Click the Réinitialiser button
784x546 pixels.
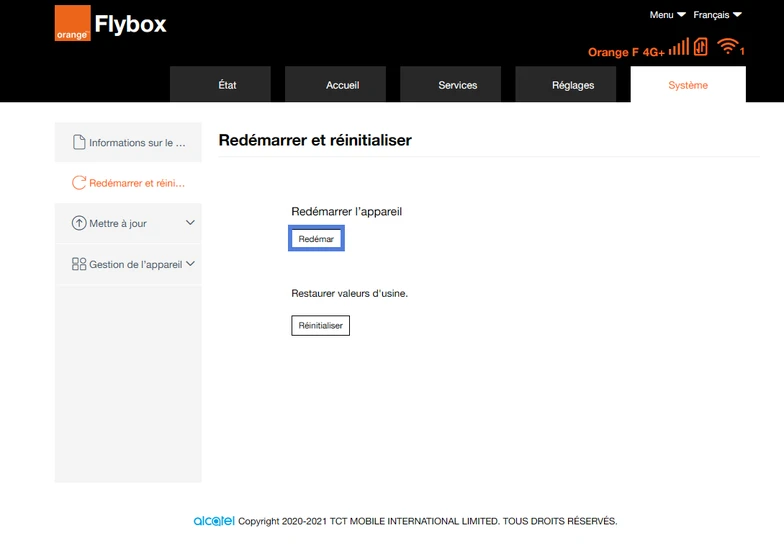(320, 326)
